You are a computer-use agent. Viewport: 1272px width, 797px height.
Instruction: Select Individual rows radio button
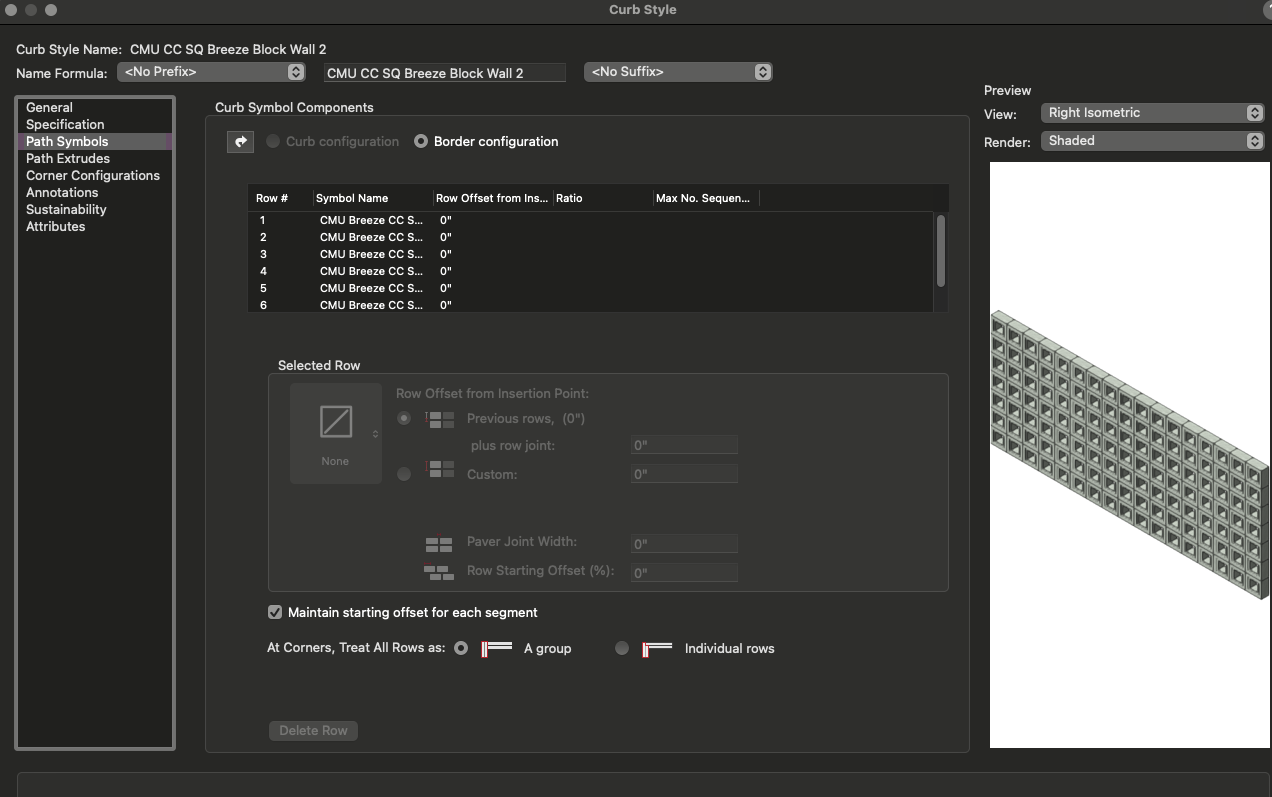622,648
